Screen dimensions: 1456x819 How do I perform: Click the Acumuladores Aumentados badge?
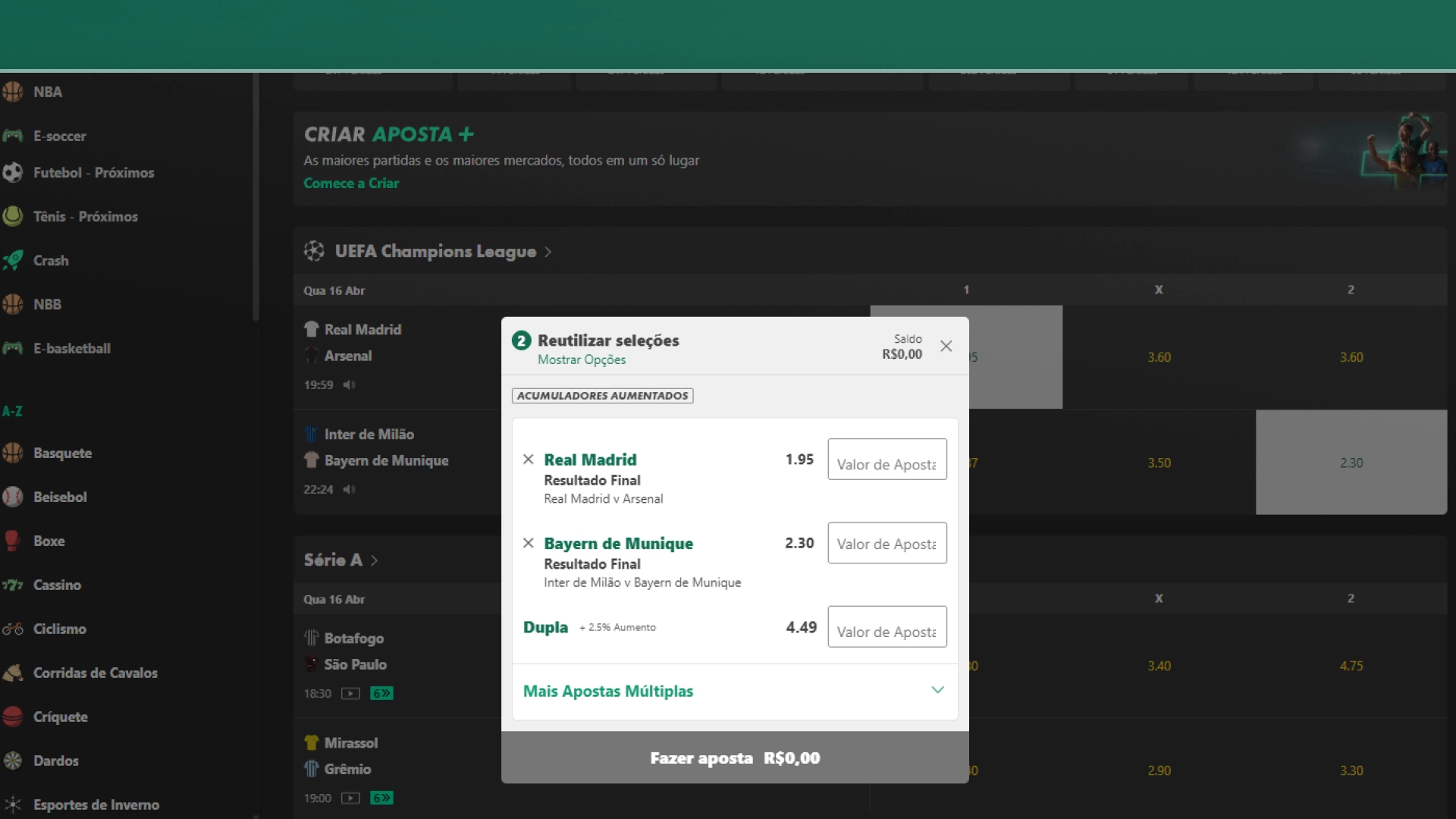[x=603, y=395]
